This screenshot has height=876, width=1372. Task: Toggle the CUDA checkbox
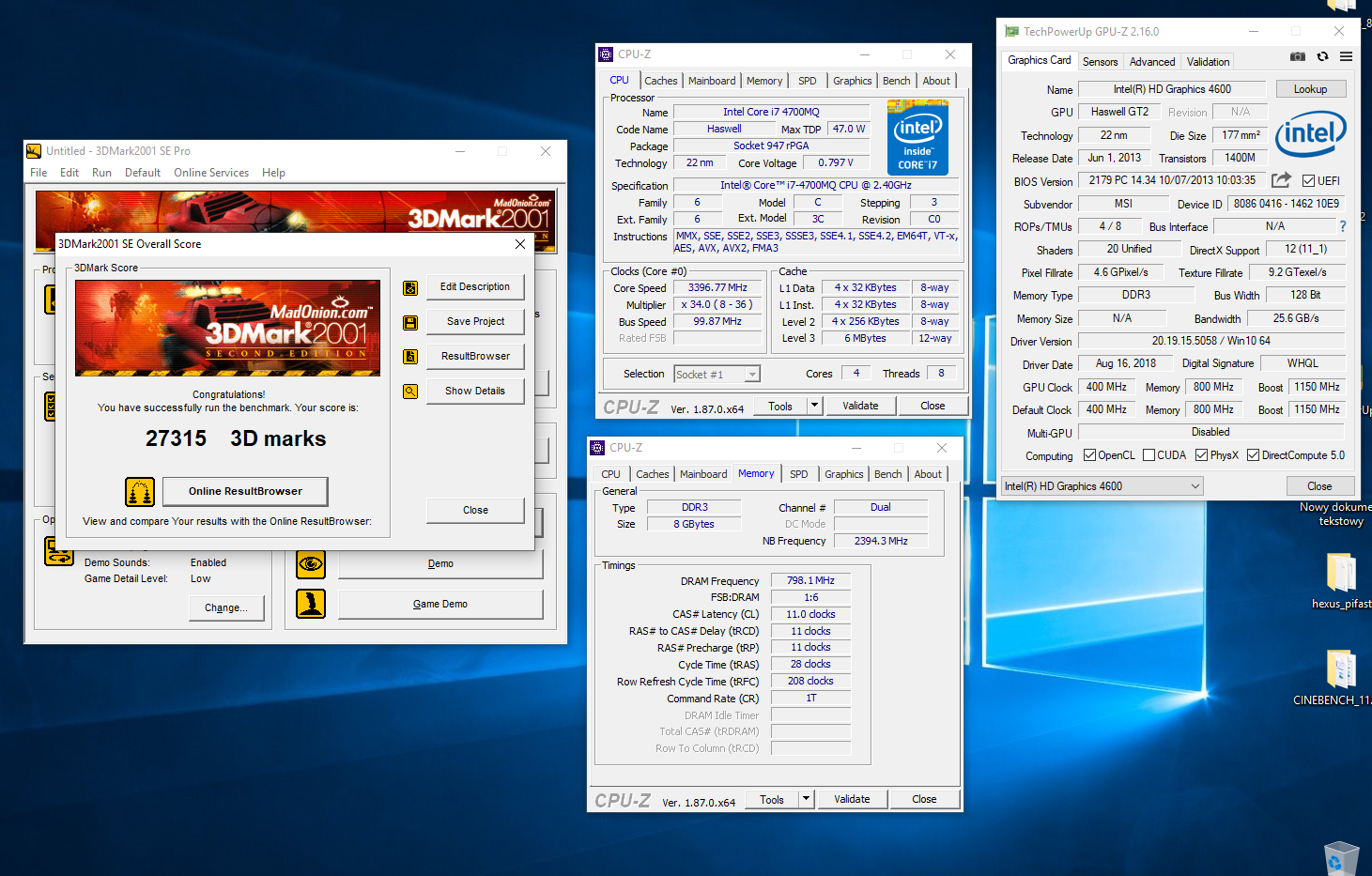(1148, 455)
